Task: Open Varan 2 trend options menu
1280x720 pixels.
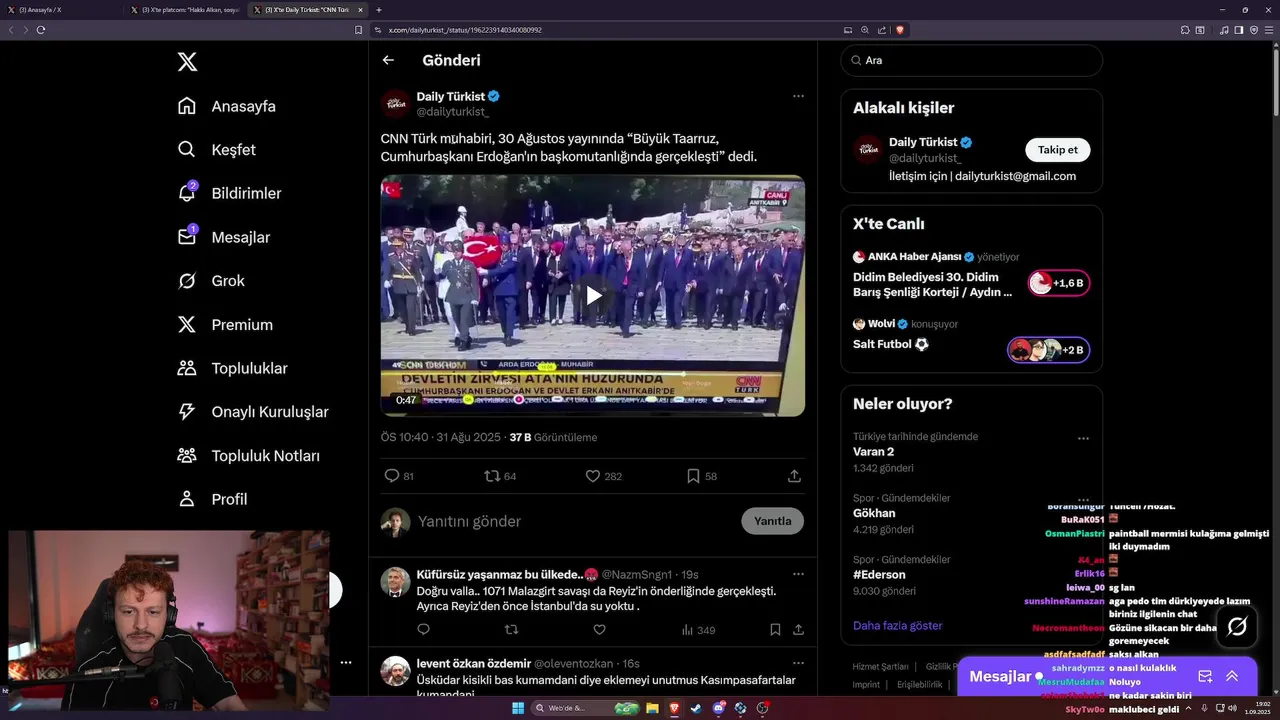Action: [x=1083, y=438]
